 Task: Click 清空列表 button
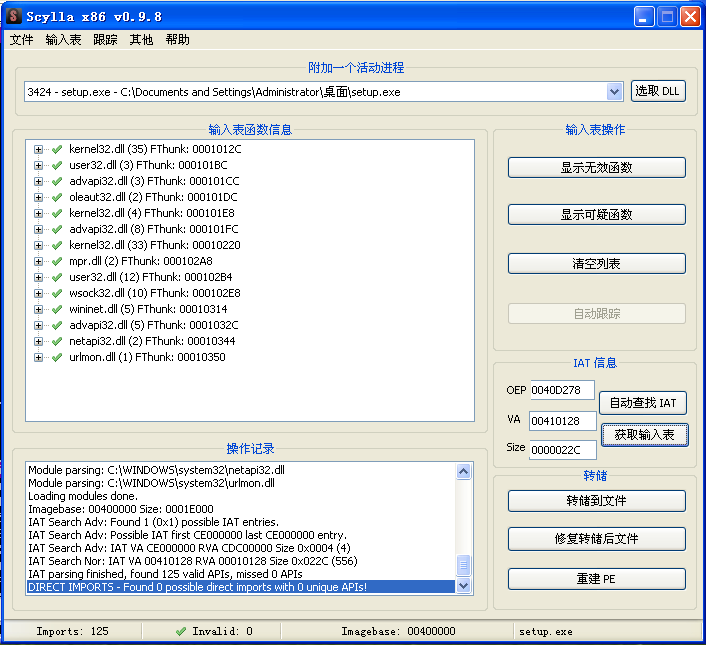tap(597, 264)
